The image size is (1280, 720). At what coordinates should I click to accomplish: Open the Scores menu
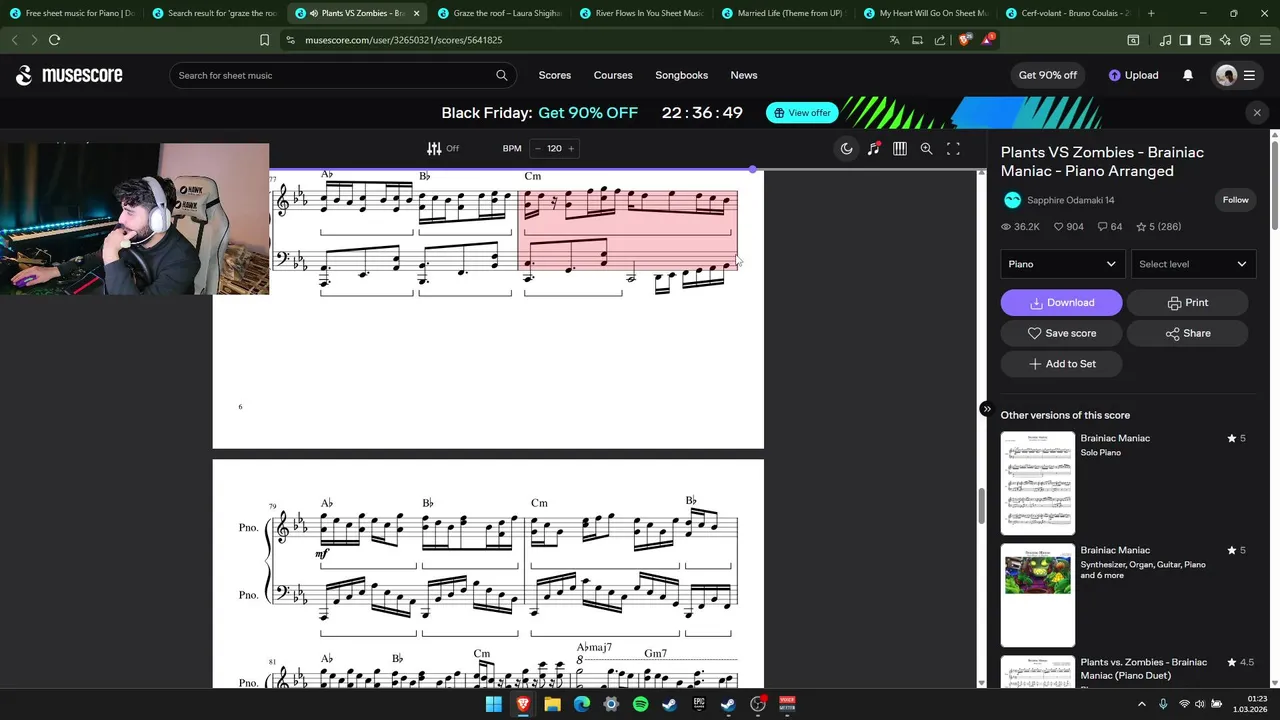[555, 75]
